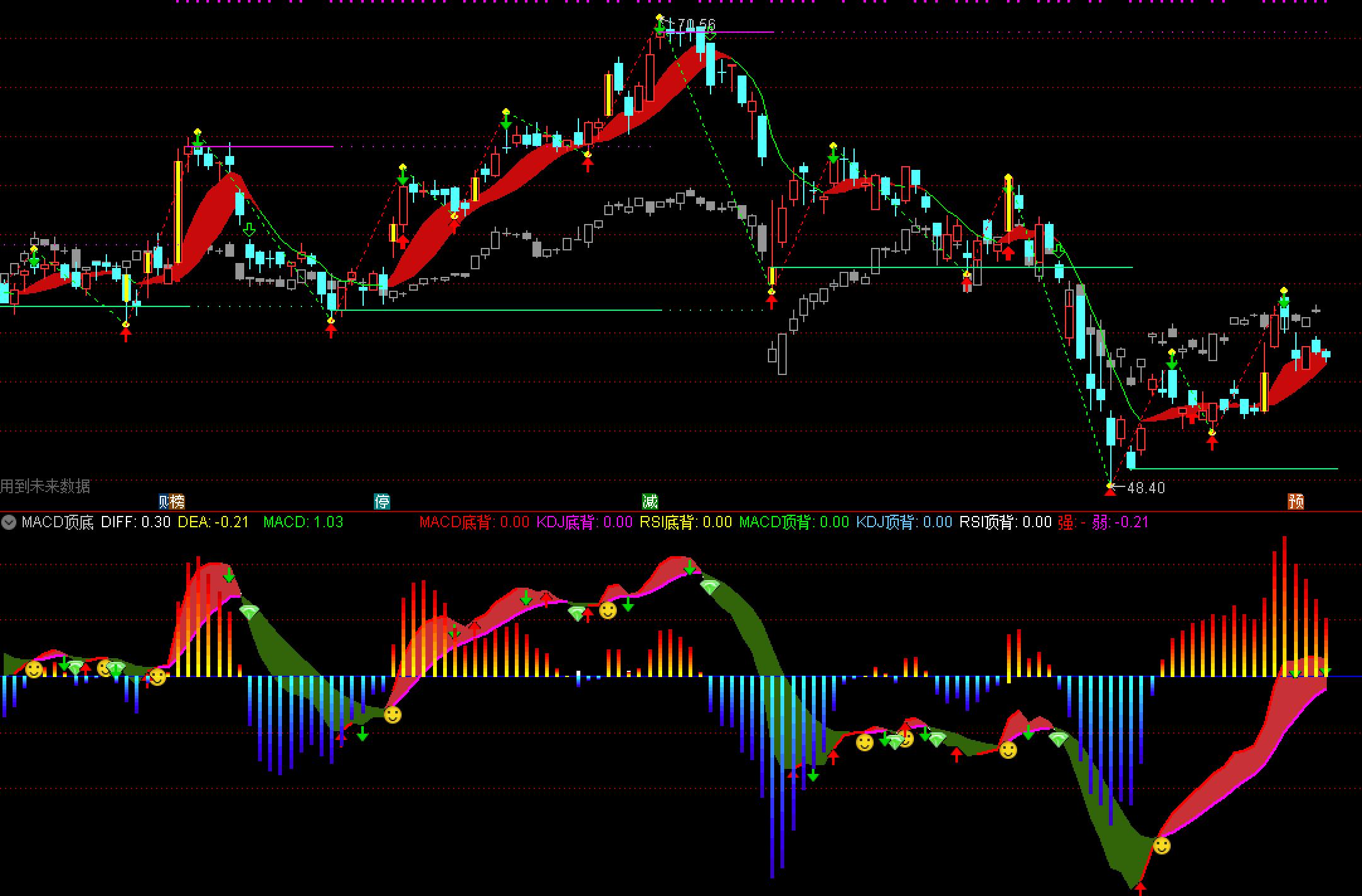Click the smiley face icon at lowest MACD trough
Viewport: 1362px width, 896px height.
tap(1162, 846)
